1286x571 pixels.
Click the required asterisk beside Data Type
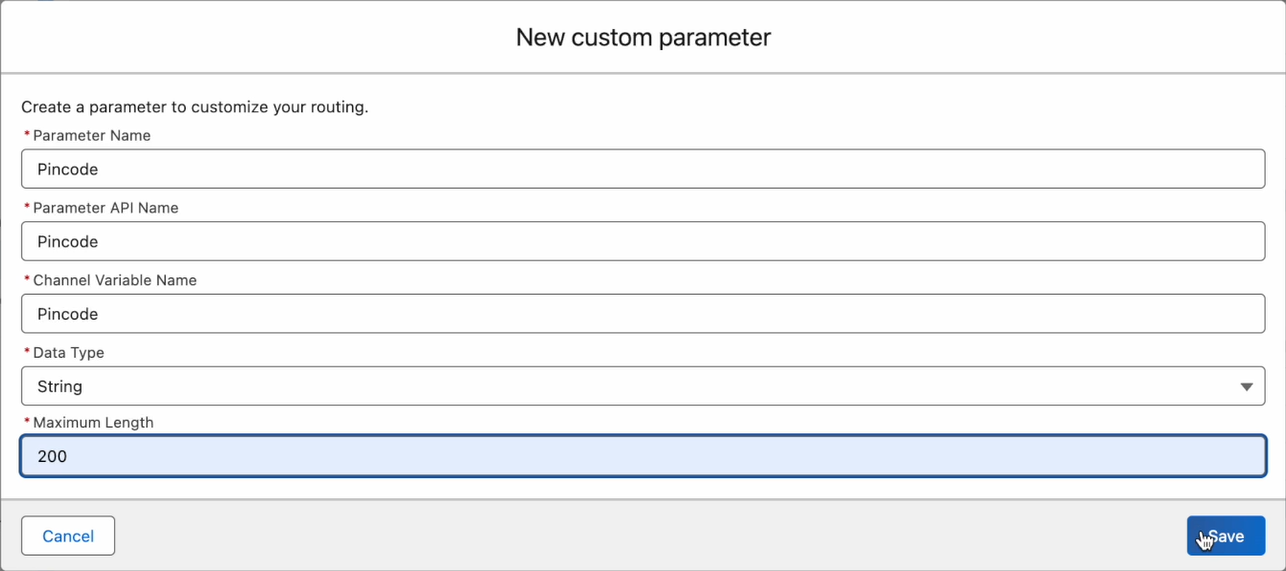click(x=26, y=353)
